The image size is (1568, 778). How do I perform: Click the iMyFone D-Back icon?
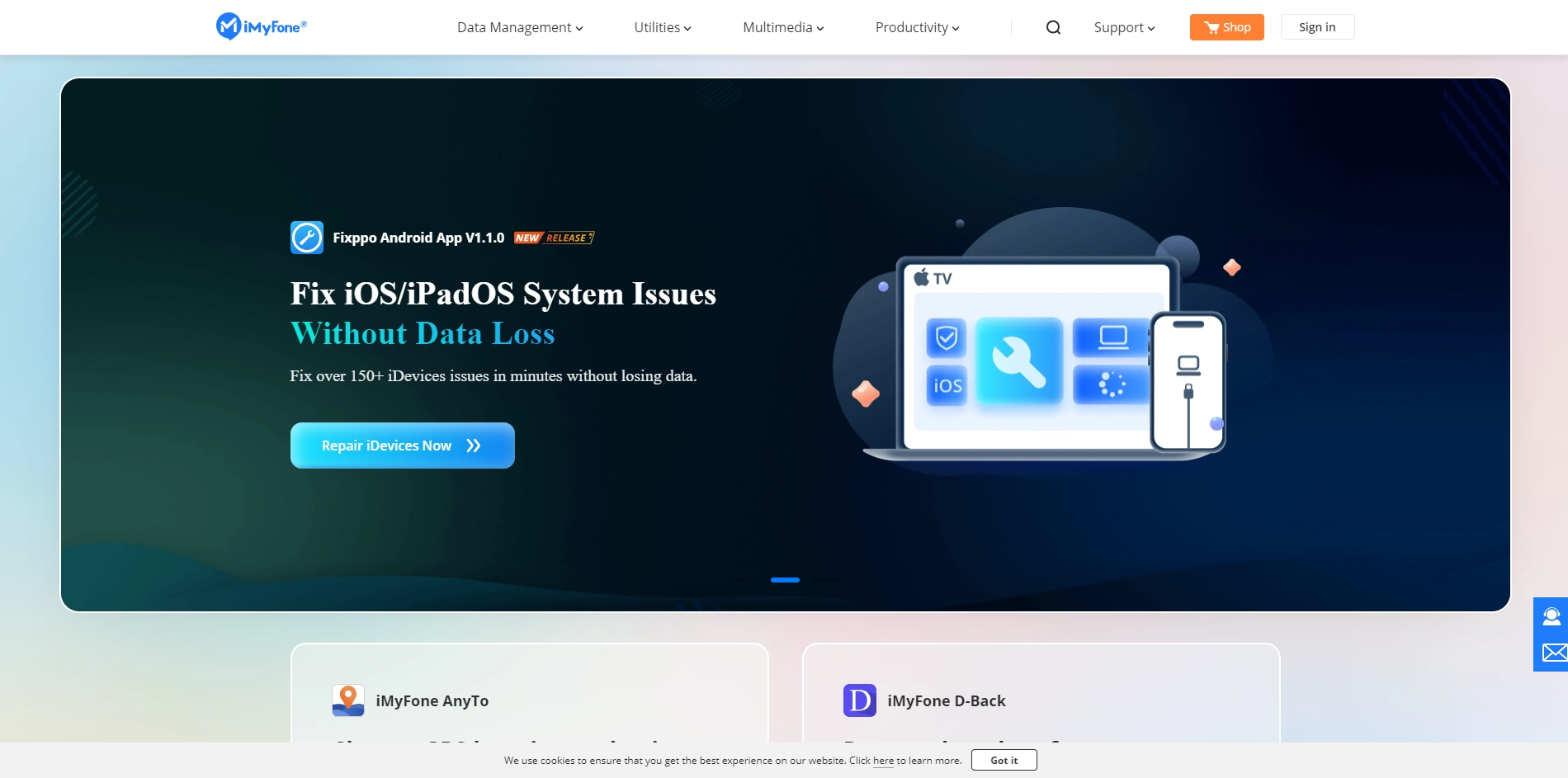(860, 700)
